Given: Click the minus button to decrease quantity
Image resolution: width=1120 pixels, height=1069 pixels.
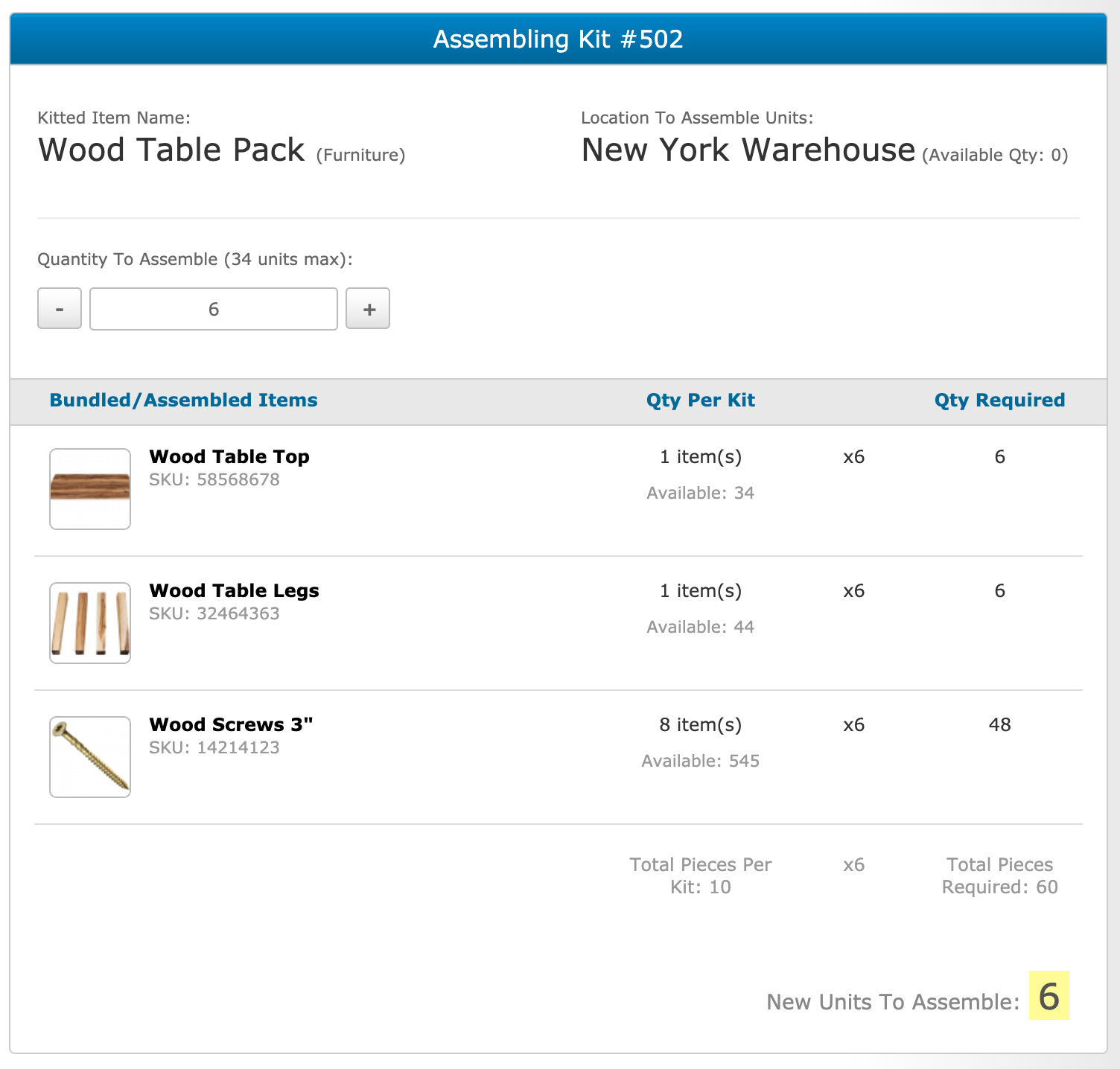Looking at the screenshot, I should click(60, 309).
